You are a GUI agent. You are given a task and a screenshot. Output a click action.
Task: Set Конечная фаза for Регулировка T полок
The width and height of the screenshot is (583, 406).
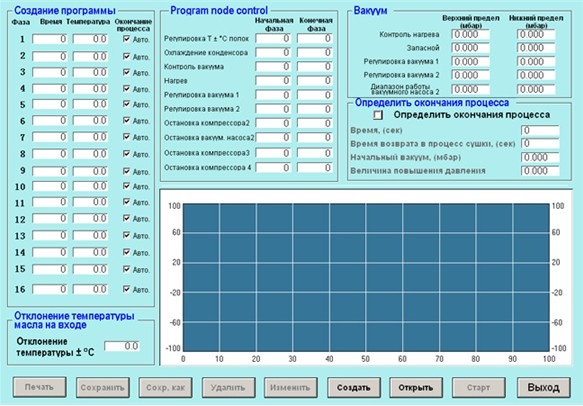point(315,39)
